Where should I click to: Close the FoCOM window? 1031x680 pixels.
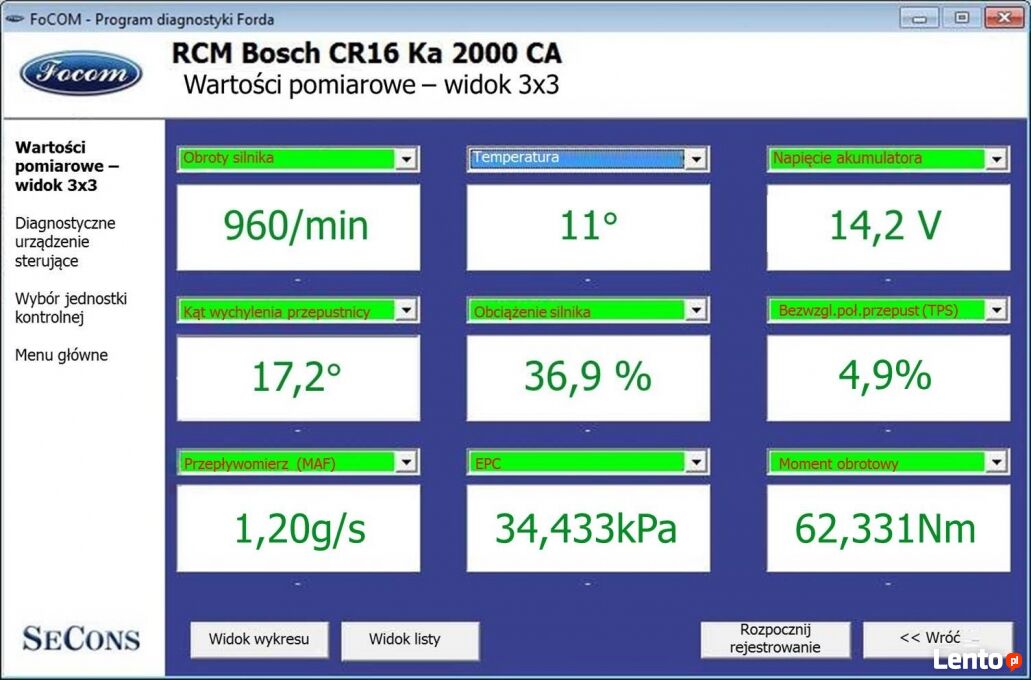click(x=1004, y=18)
